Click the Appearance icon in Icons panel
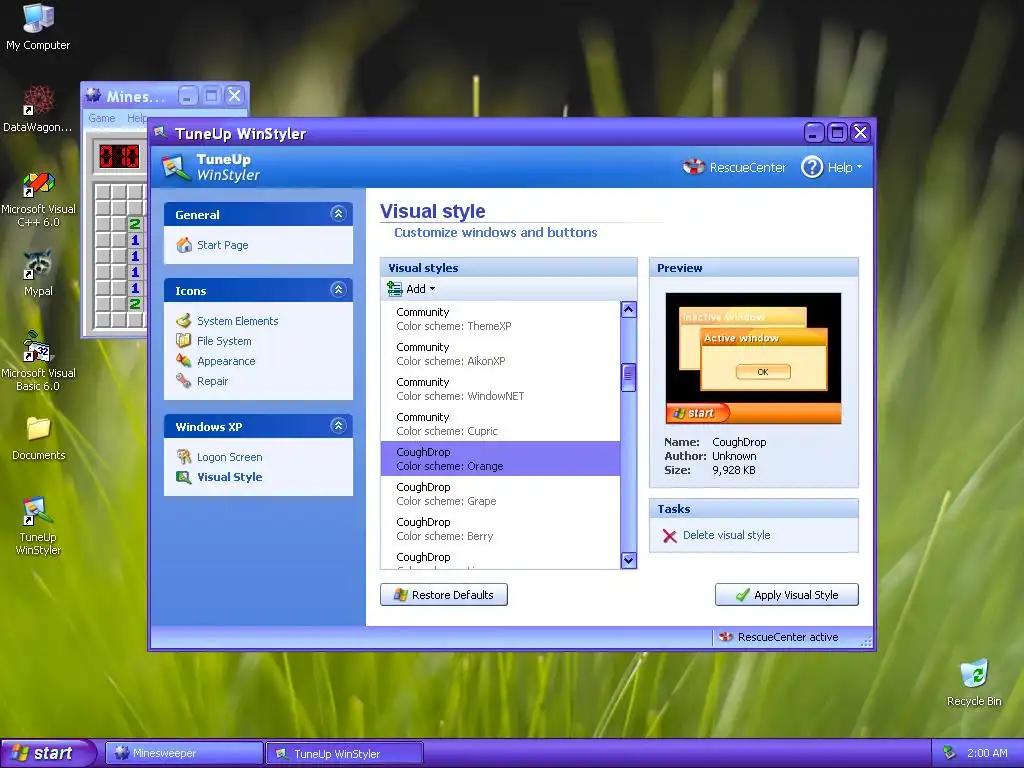Image resolution: width=1024 pixels, height=768 pixels. [184, 360]
